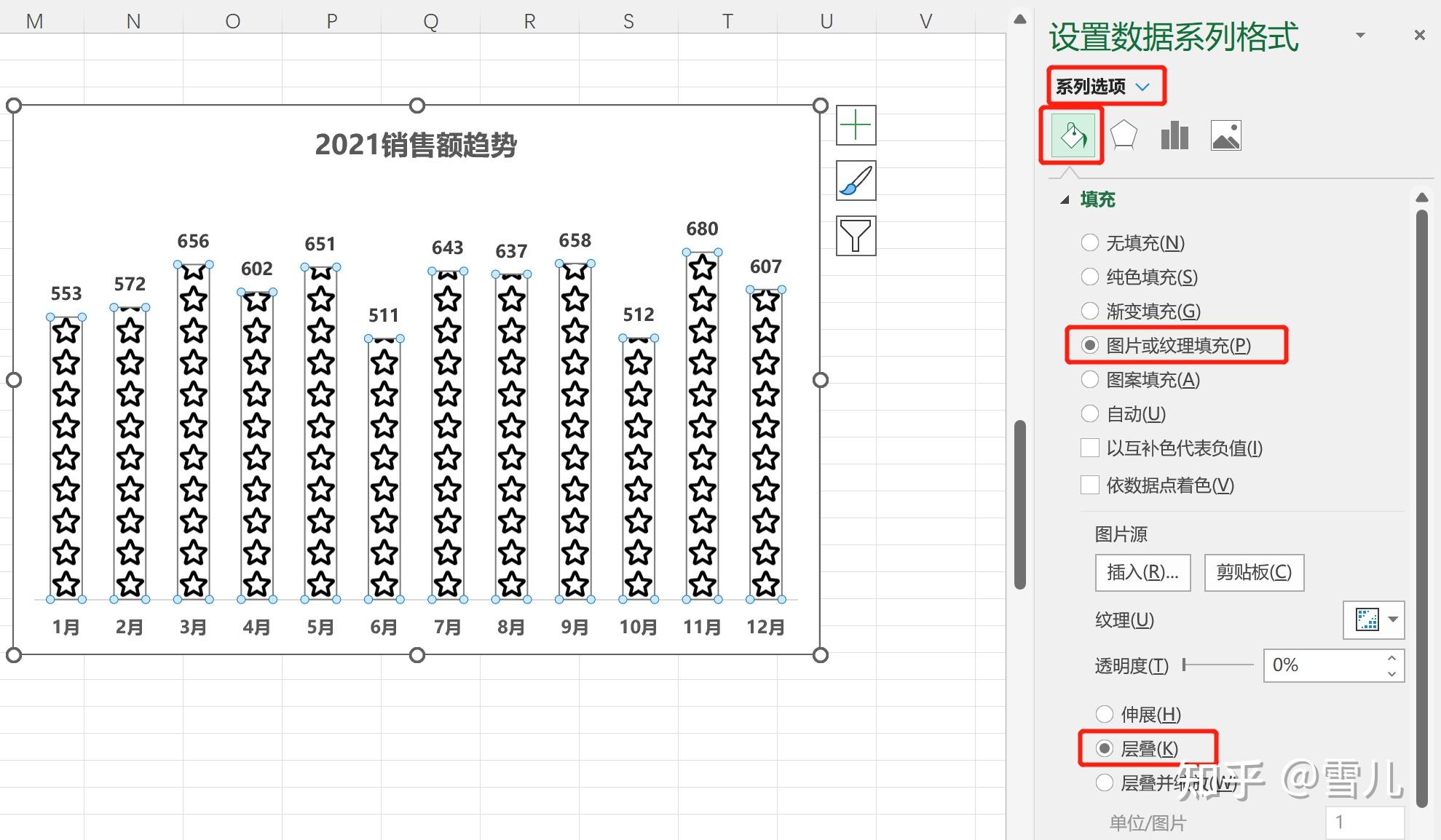Viewport: 1441px width, 840px height.
Task: Open the Picture tab icon
Action: [x=1225, y=135]
